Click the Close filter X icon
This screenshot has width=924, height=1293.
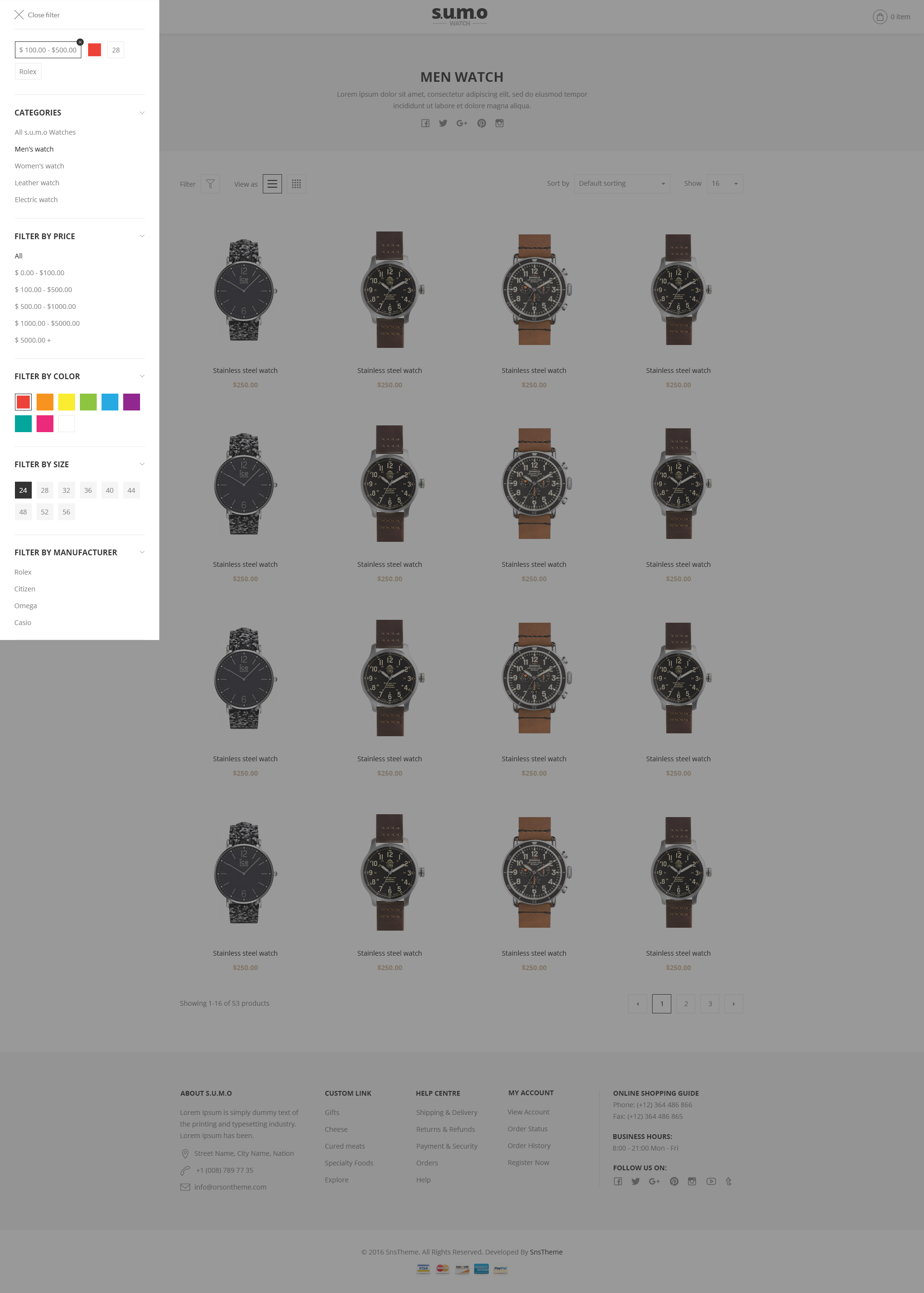19,15
